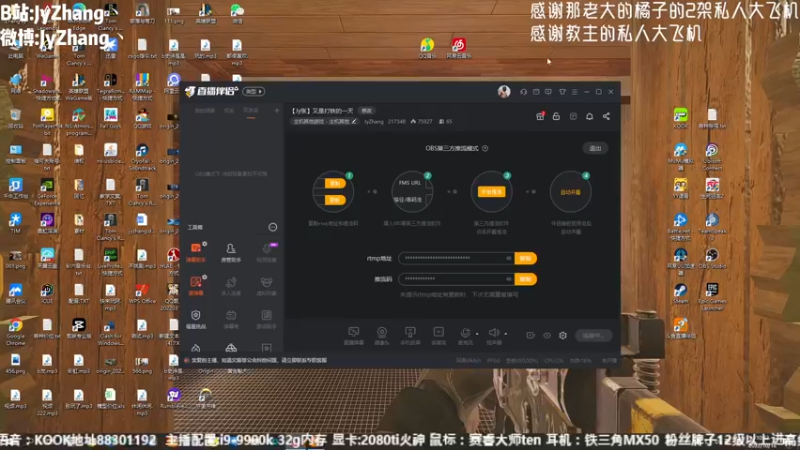Open the KOOK desktop shortcut
Image resolution: width=800 pixels, height=450 pixels.
[681, 118]
